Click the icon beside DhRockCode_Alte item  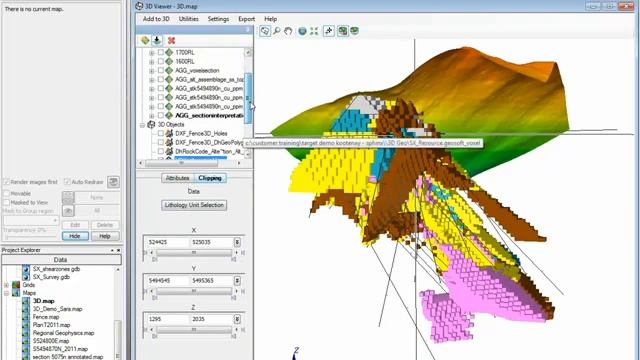169,151
